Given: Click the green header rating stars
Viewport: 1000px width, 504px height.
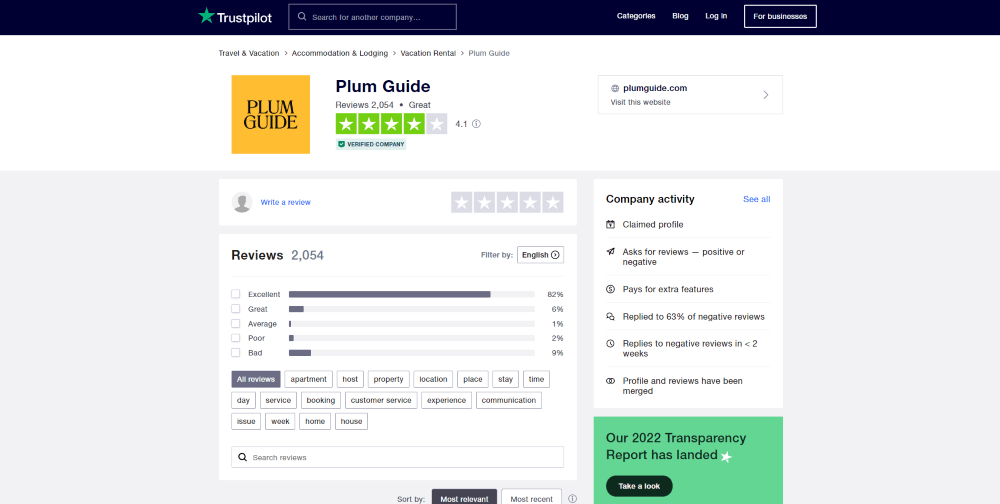Looking at the screenshot, I should pos(392,124).
